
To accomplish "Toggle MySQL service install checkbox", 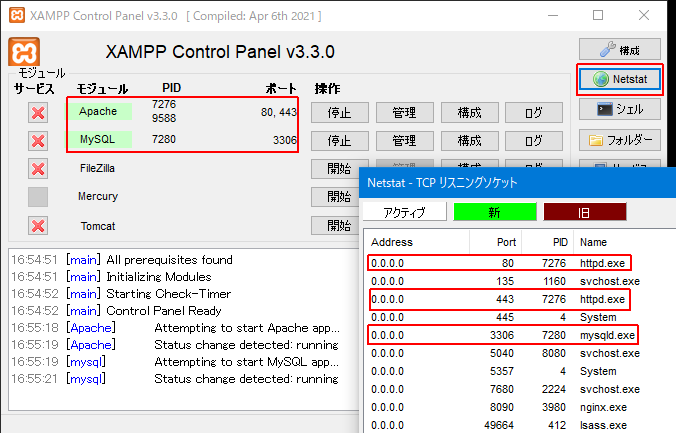I will coord(38,141).
